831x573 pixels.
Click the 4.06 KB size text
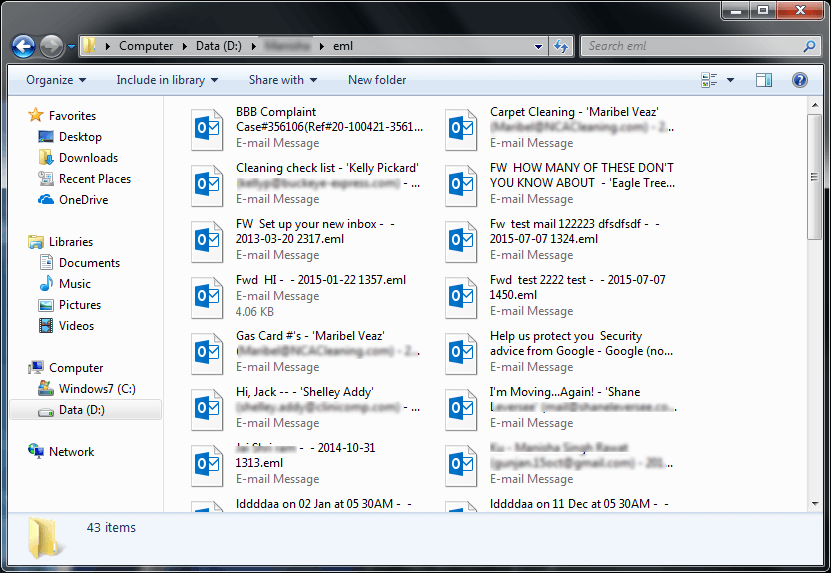[x=254, y=312]
